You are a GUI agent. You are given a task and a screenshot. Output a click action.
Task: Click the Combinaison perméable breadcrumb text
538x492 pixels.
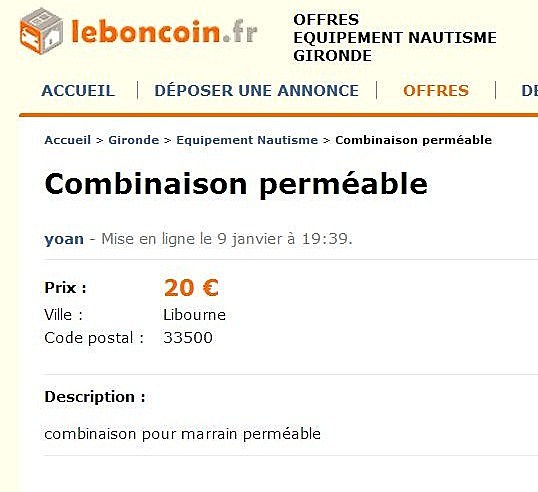(x=413, y=140)
